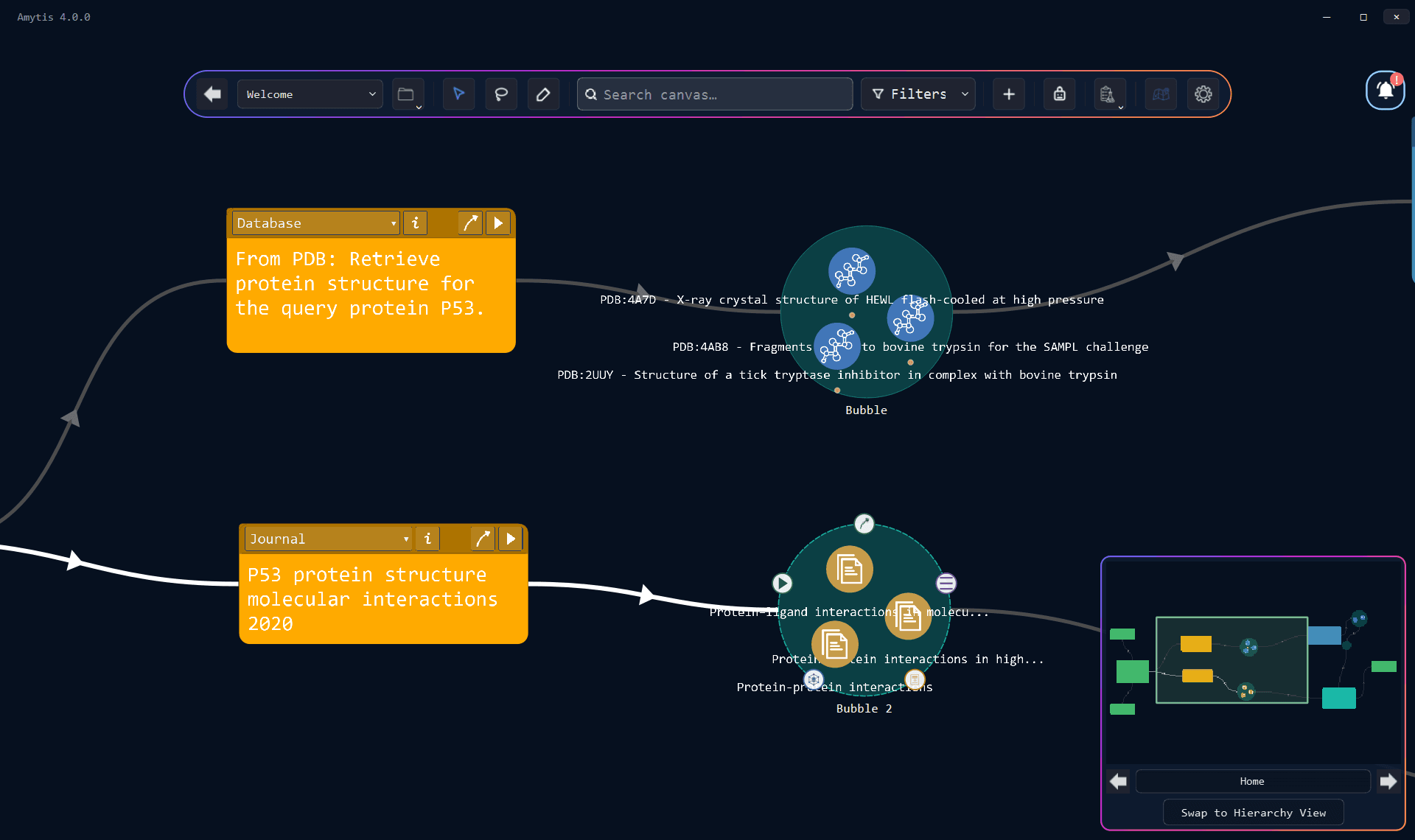The height and width of the screenshot is (840, 1415).
Task: Click the Home button in minimap
Action: (1252, 781)
